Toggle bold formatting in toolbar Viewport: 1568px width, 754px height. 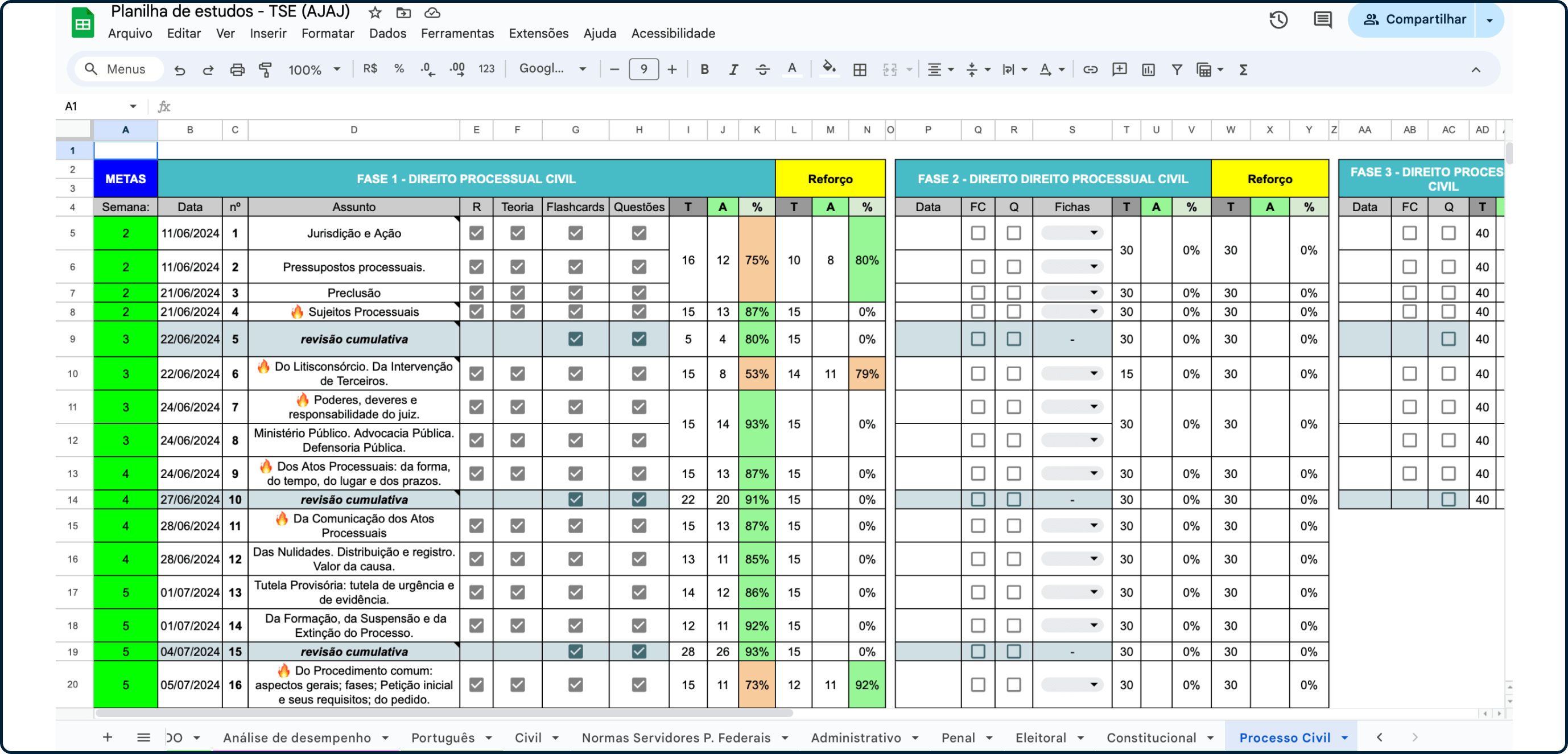[704, 69]
